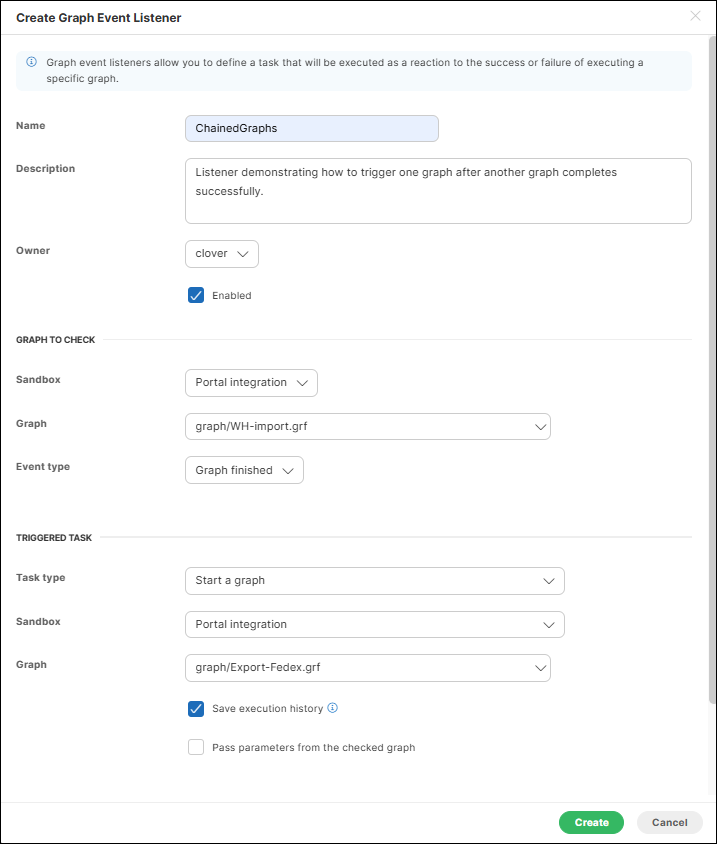Open the Owner dropdown showing clover
Viewport: 717px width, 844px height.
pyautogui.click(x=221, y=254)
